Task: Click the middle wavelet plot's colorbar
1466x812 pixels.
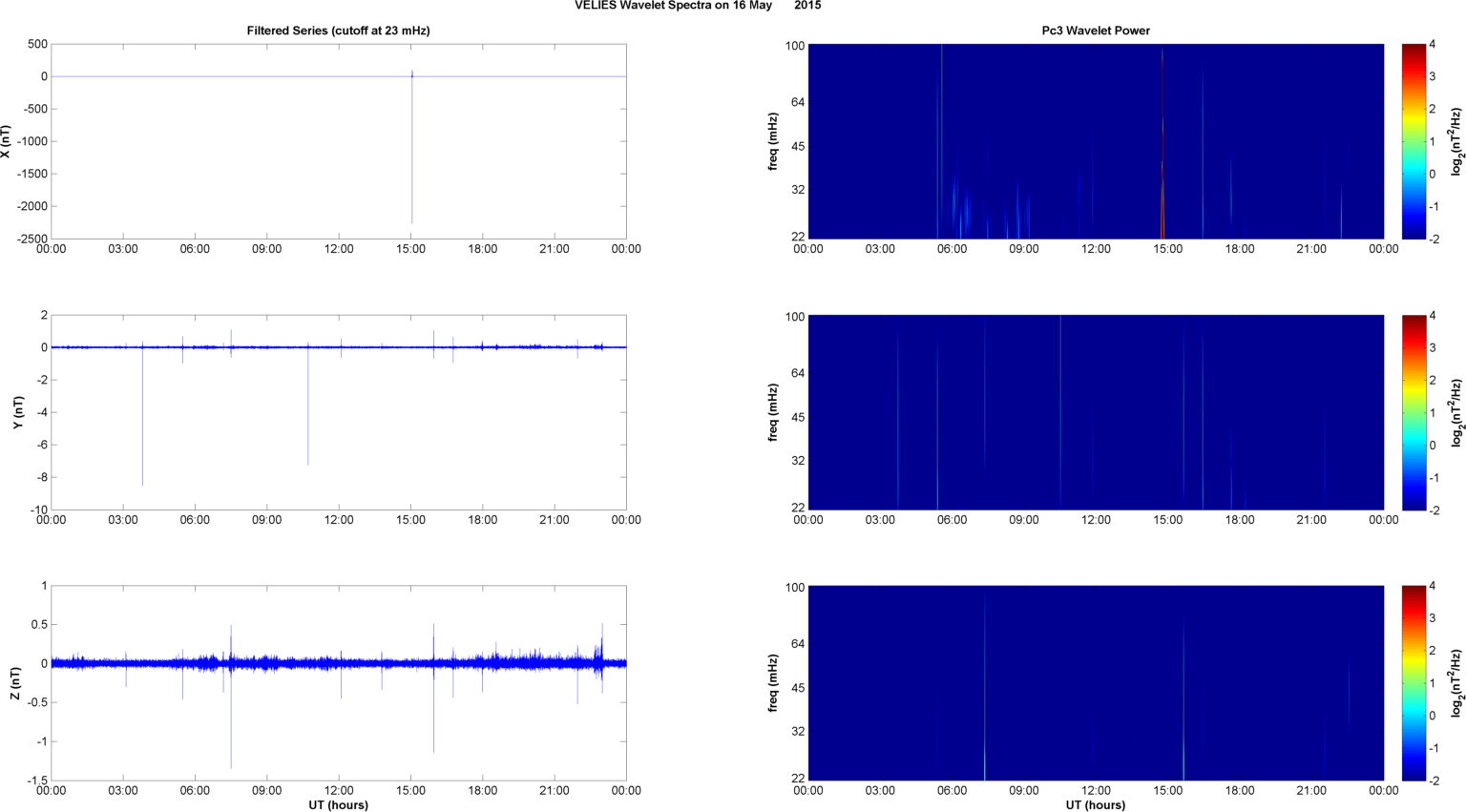Action: pos(1414,412)
